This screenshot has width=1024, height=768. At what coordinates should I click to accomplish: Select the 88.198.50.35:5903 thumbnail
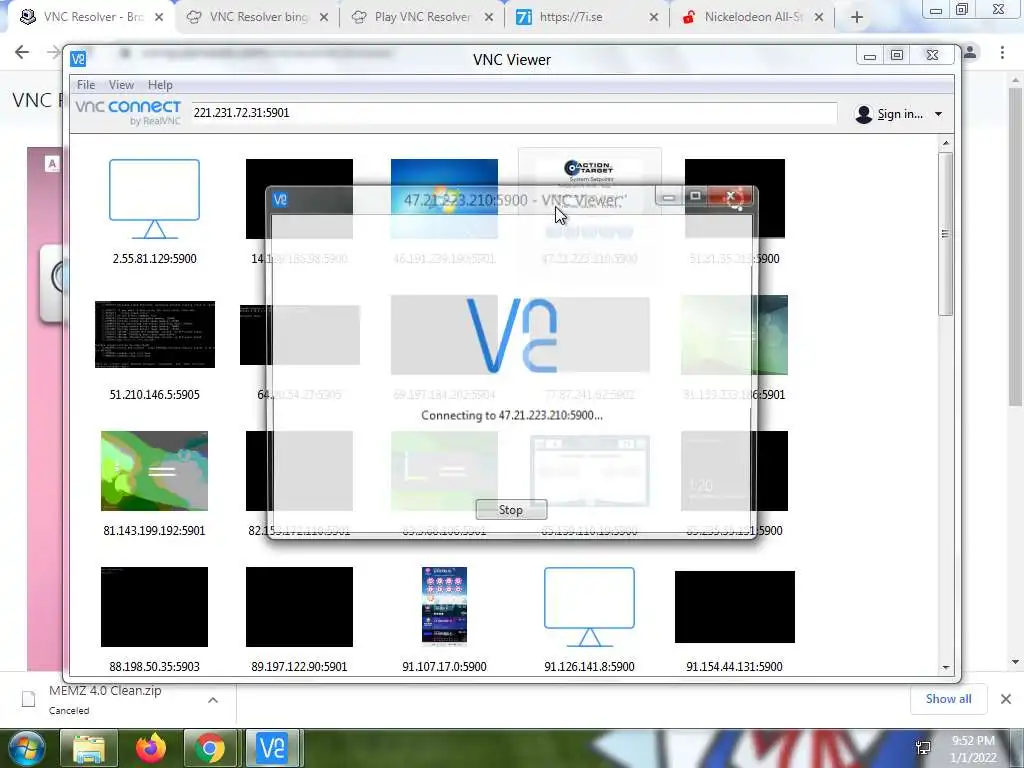click(154, 607)
